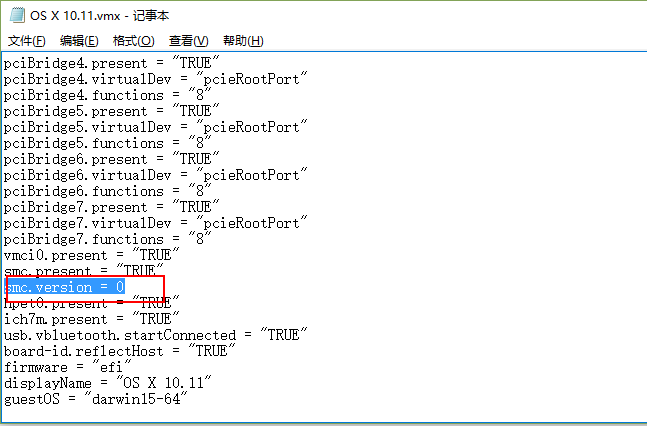Click the pciBridge6.present = "TRUE" line
This screenshot has height=426, width=647.
(x=111, y=159)
